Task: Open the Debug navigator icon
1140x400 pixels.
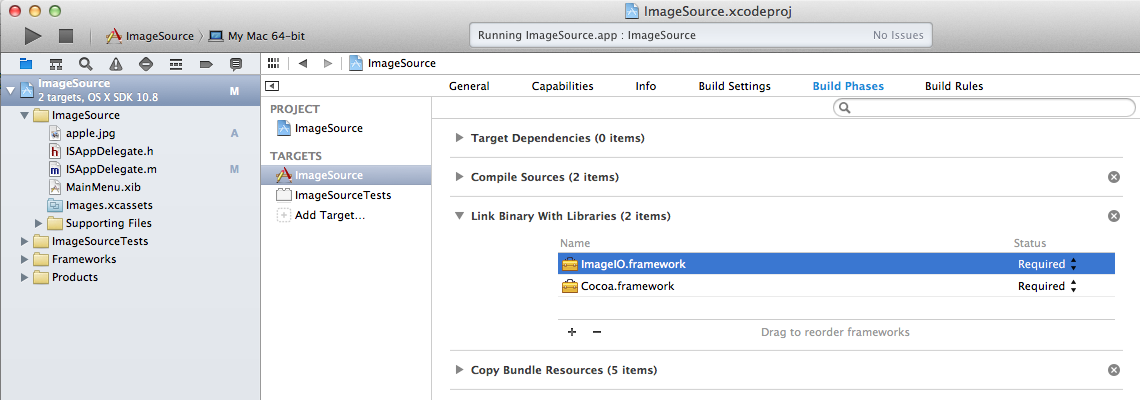Action: tap(175, 64)
